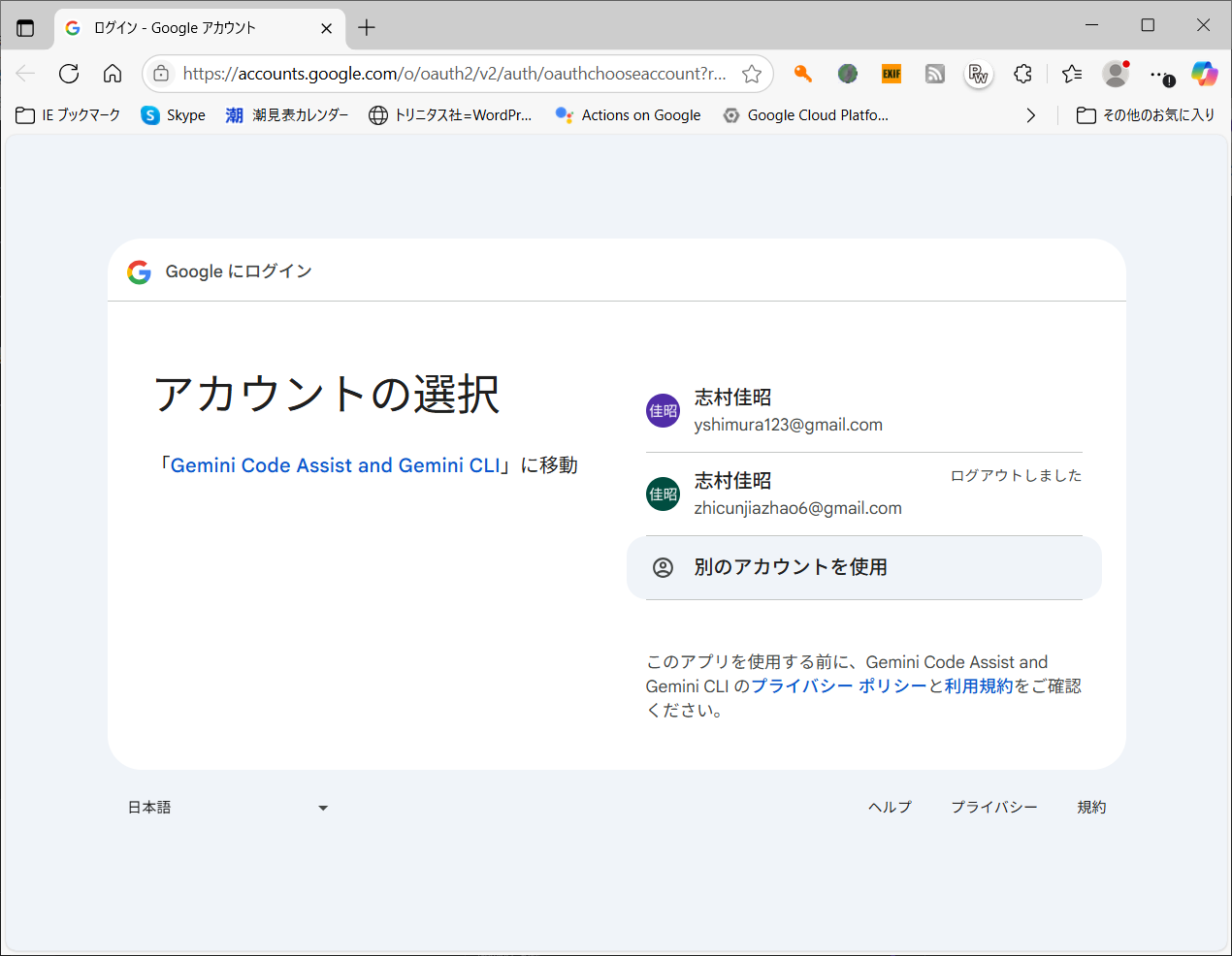The image size is (1232, 956).
Task: Open the プライバシー ポリシー link
Action: coord(839,686)
